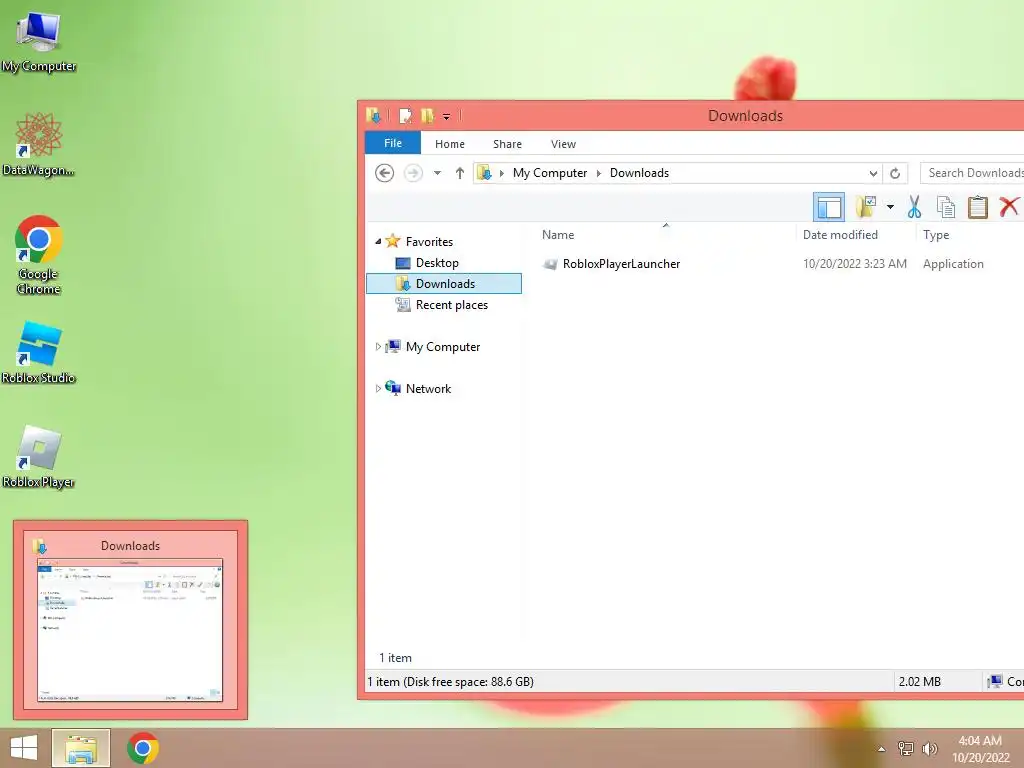Open the DataWagon desktop shortcut
The image size is (1024, 768).
click(39, 144)
